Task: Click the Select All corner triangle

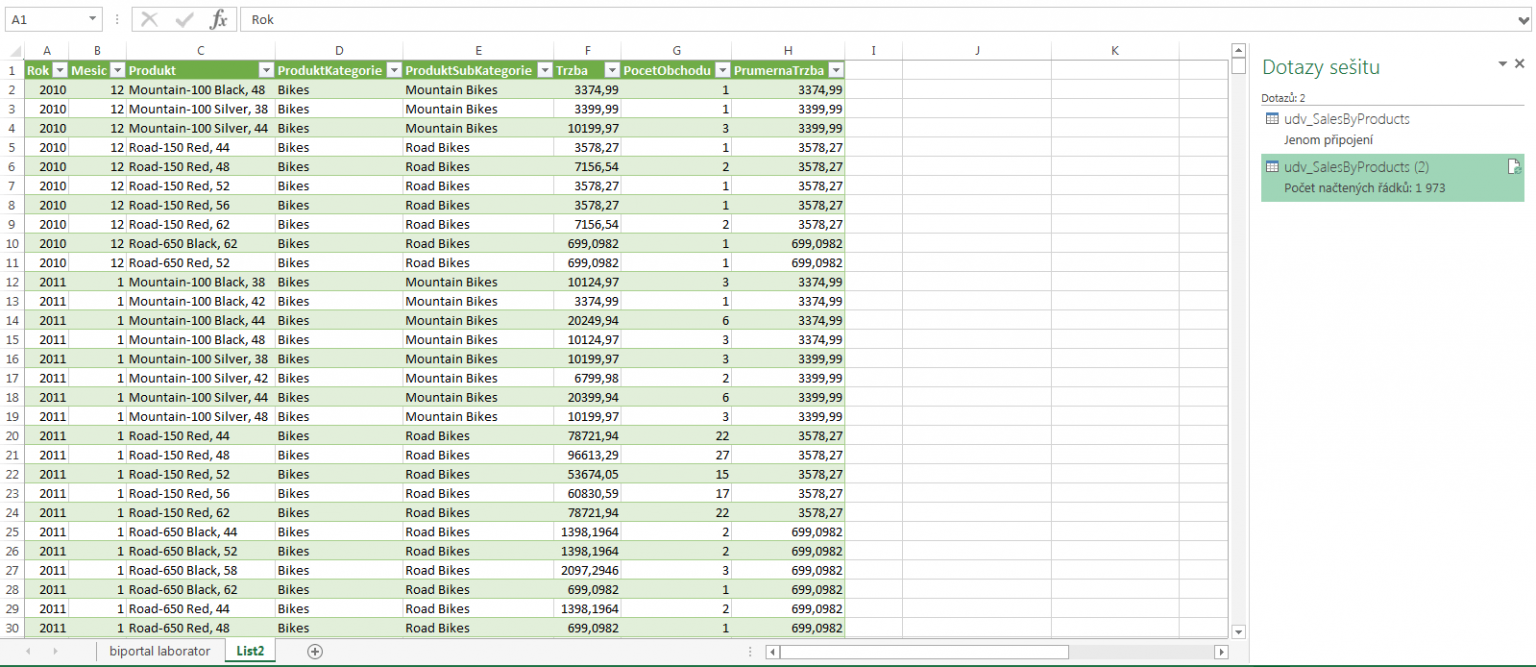Action: (x=13, y=51)
